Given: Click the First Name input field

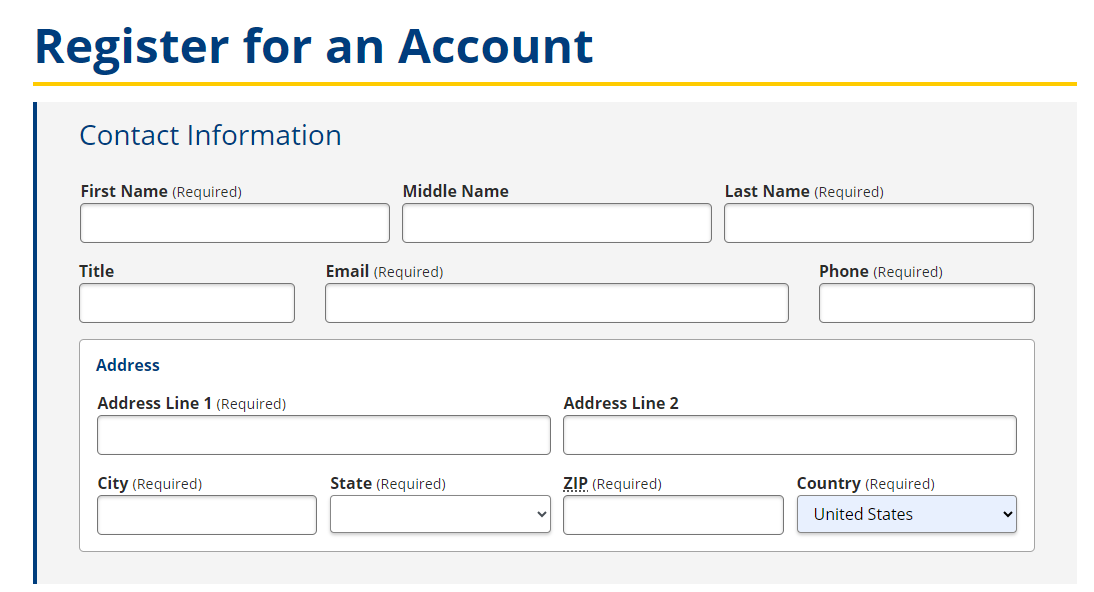Looking at the screenshot, I should tap(234, 223).
